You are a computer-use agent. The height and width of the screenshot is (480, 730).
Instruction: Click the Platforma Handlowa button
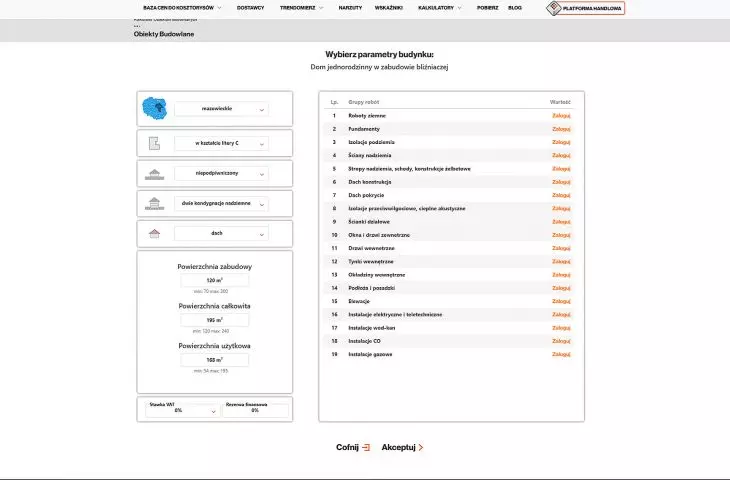tap(586, 8)
